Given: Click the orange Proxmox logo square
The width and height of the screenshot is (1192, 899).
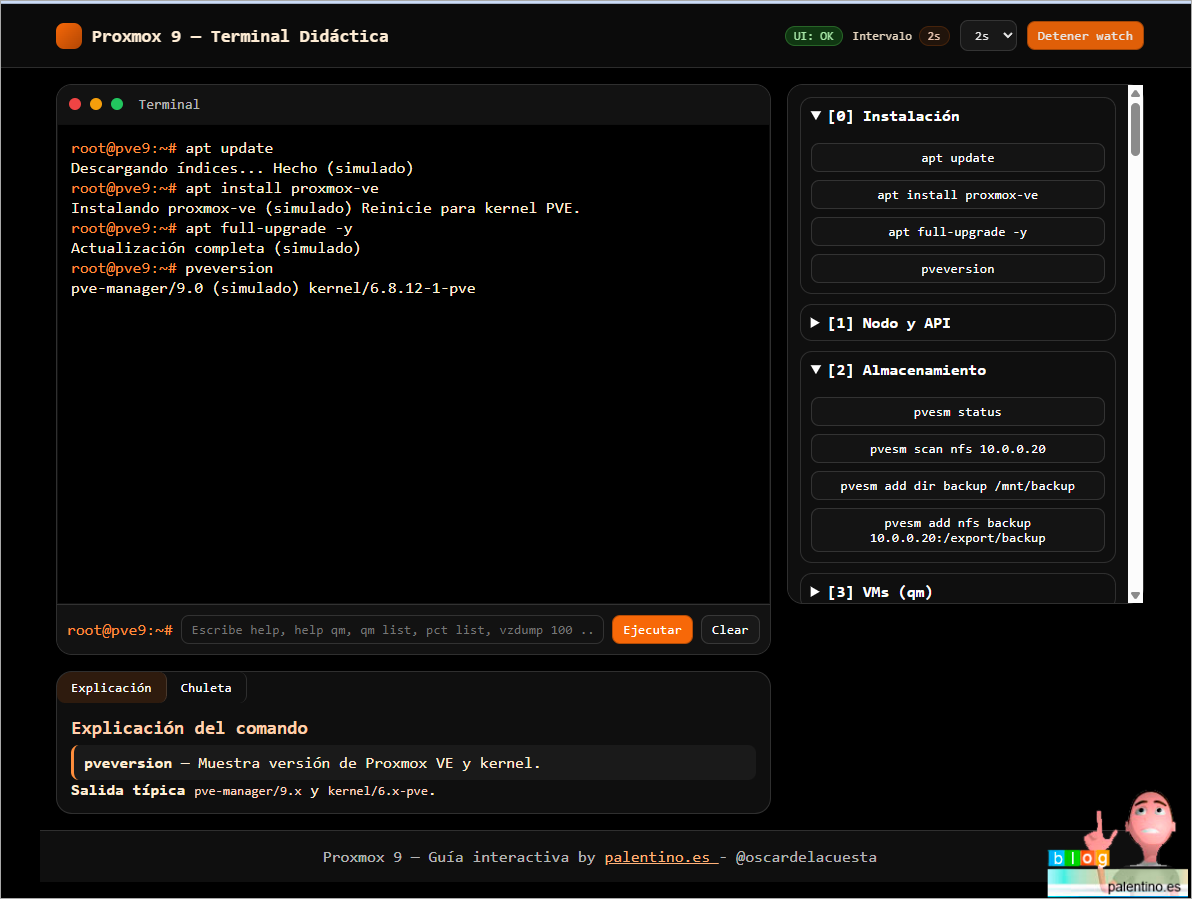Looking at the screenshot, I should coord(69,36).
